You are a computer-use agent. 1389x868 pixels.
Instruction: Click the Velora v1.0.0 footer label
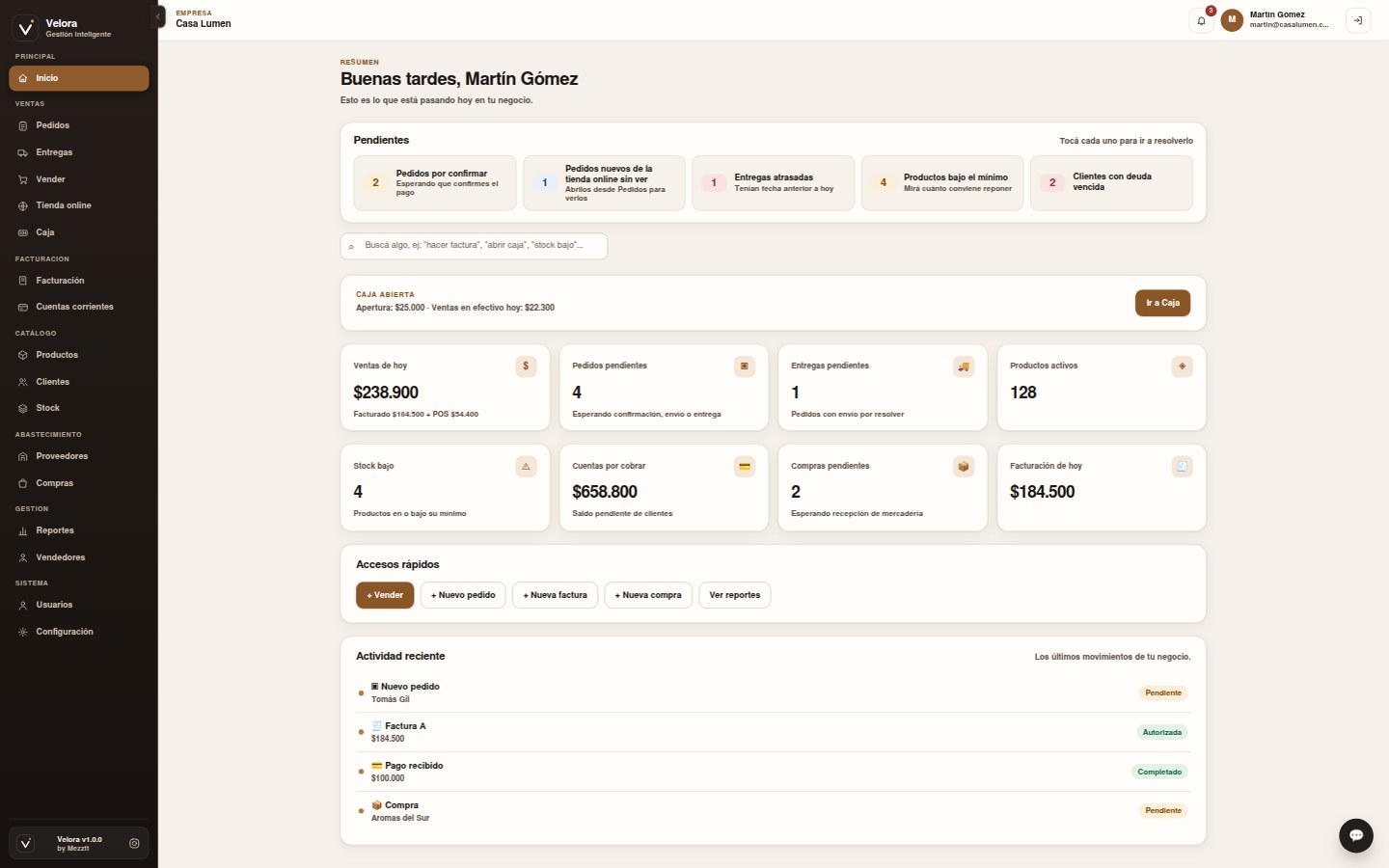coord(79,839)
